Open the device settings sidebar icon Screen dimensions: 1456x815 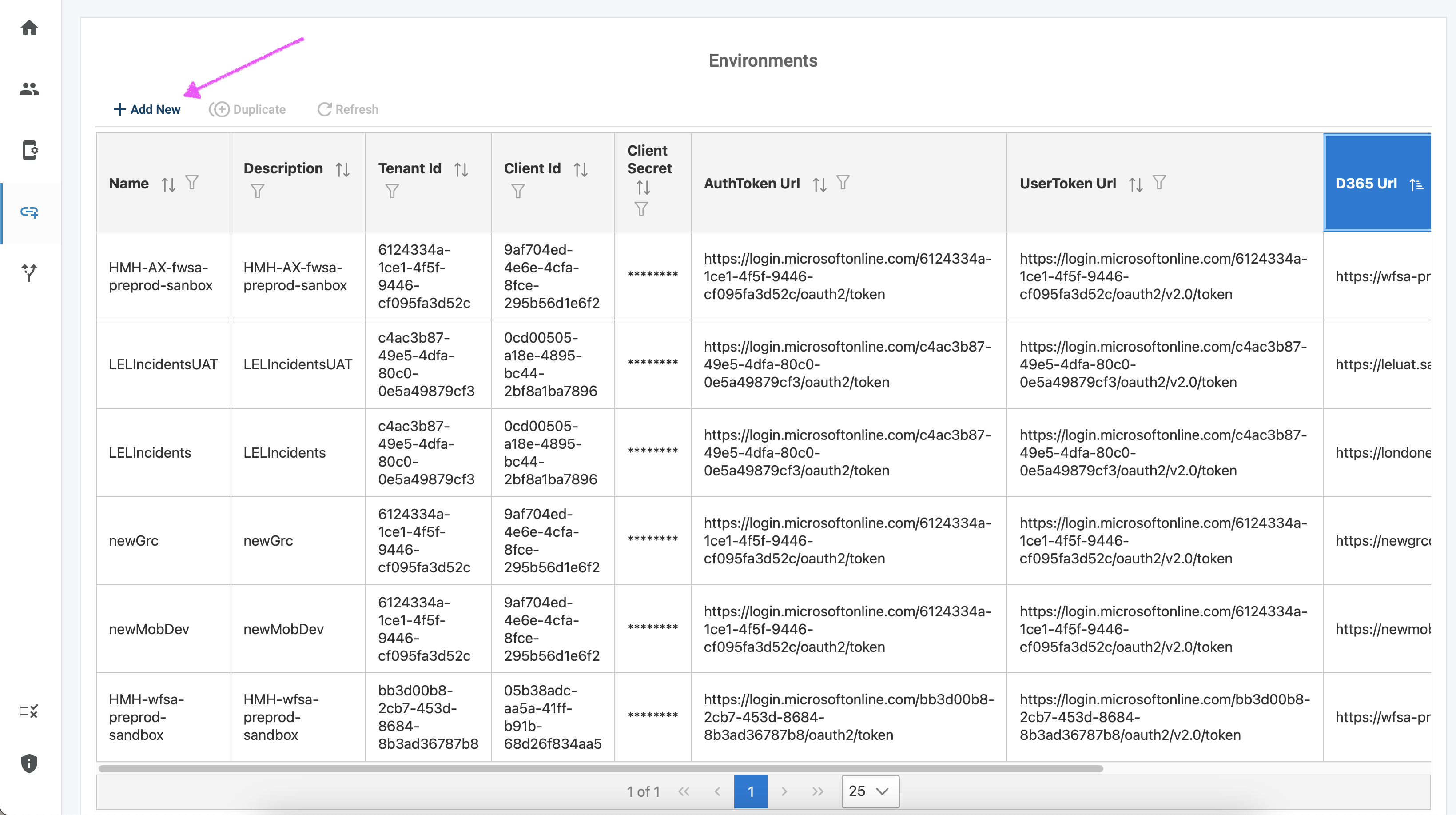tap(29, 151)
